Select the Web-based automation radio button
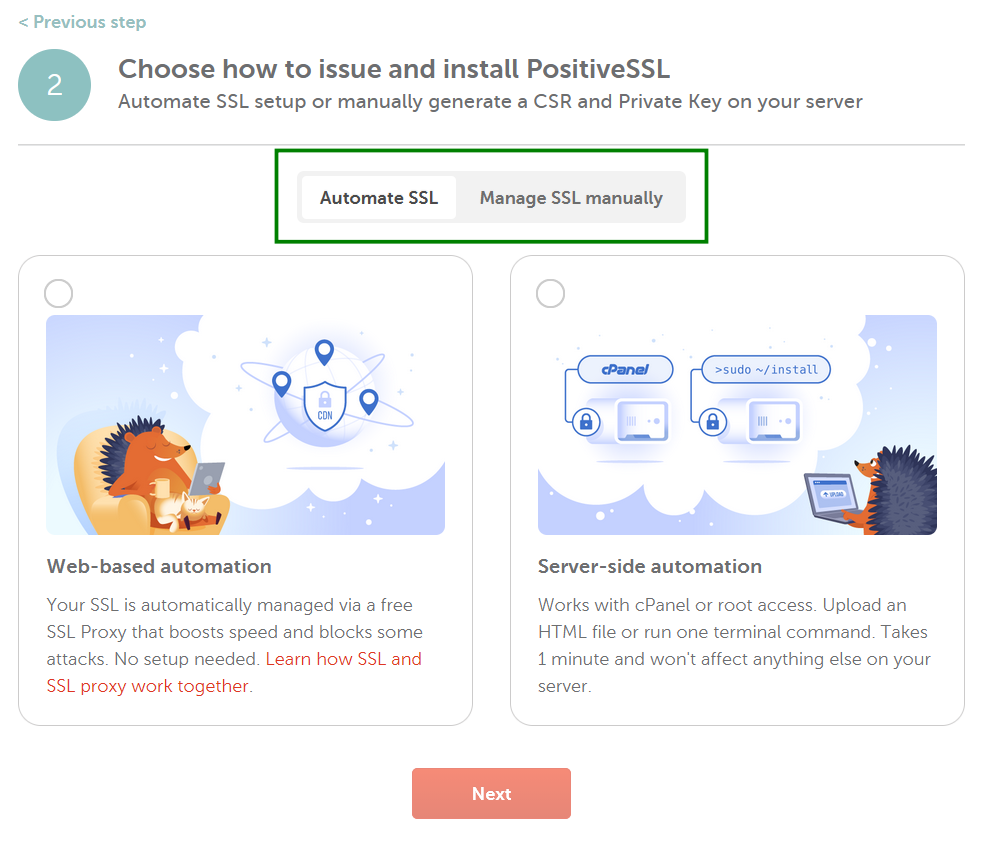The height and width of the screenshot is (841, 985). click(x=59, y=293)
